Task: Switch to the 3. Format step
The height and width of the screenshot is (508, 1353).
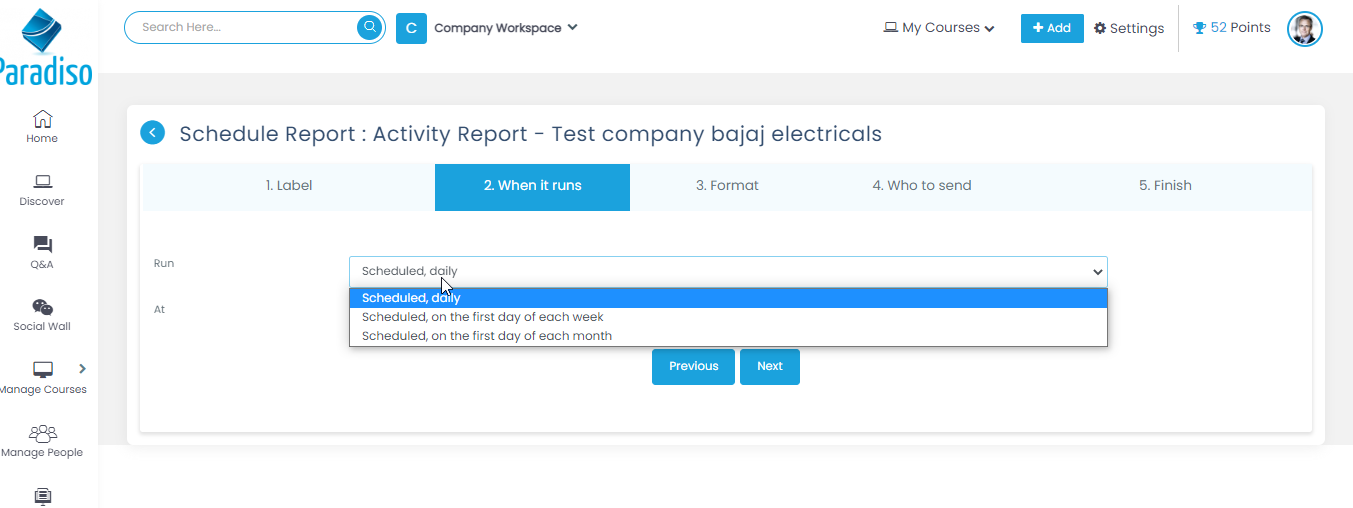Action: (727, 186)
